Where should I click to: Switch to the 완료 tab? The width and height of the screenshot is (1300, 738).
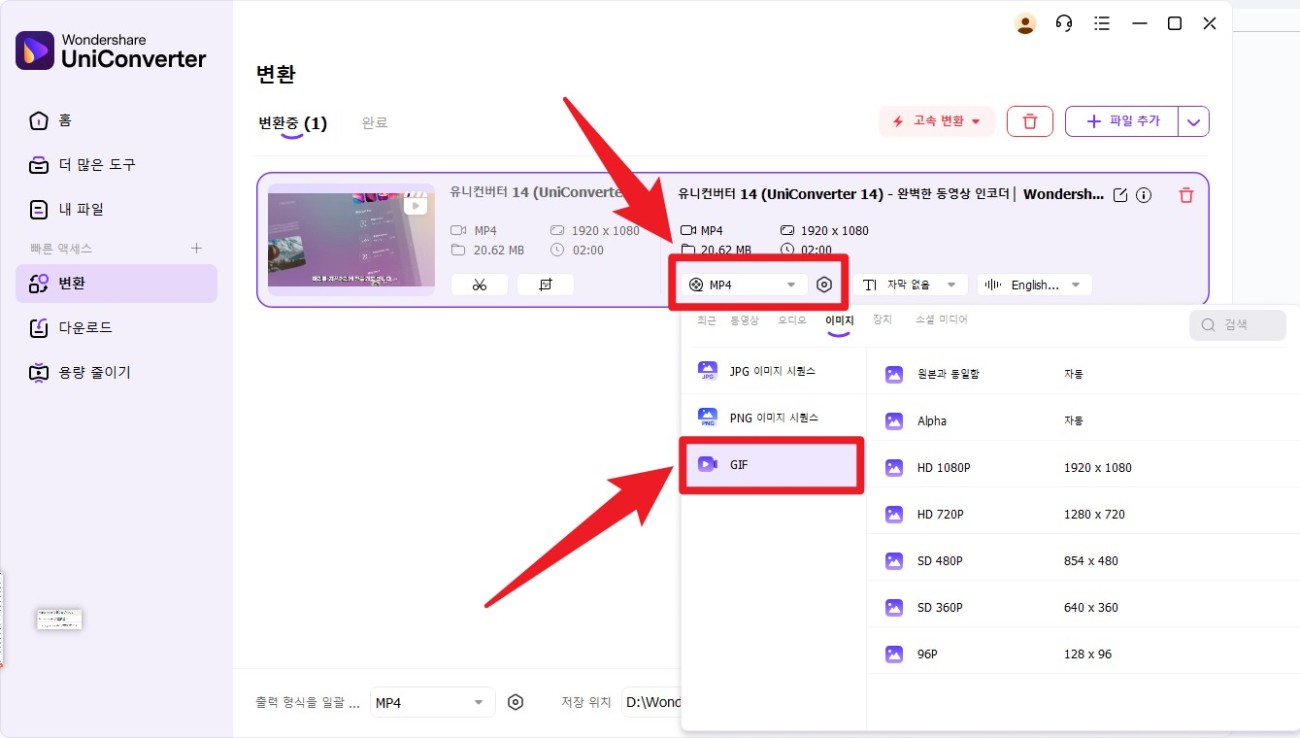[375, 123]
